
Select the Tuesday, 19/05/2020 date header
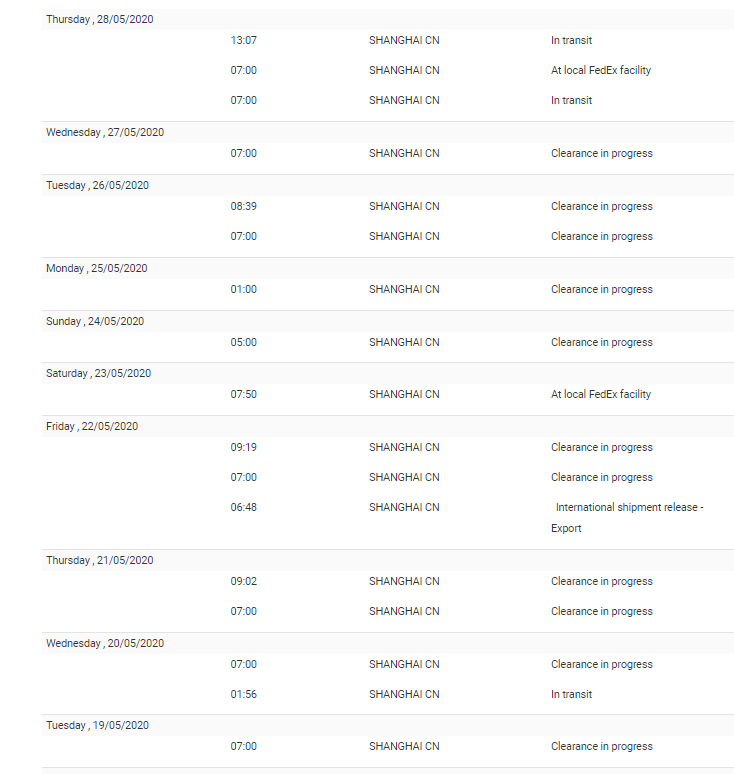point(97,726)
